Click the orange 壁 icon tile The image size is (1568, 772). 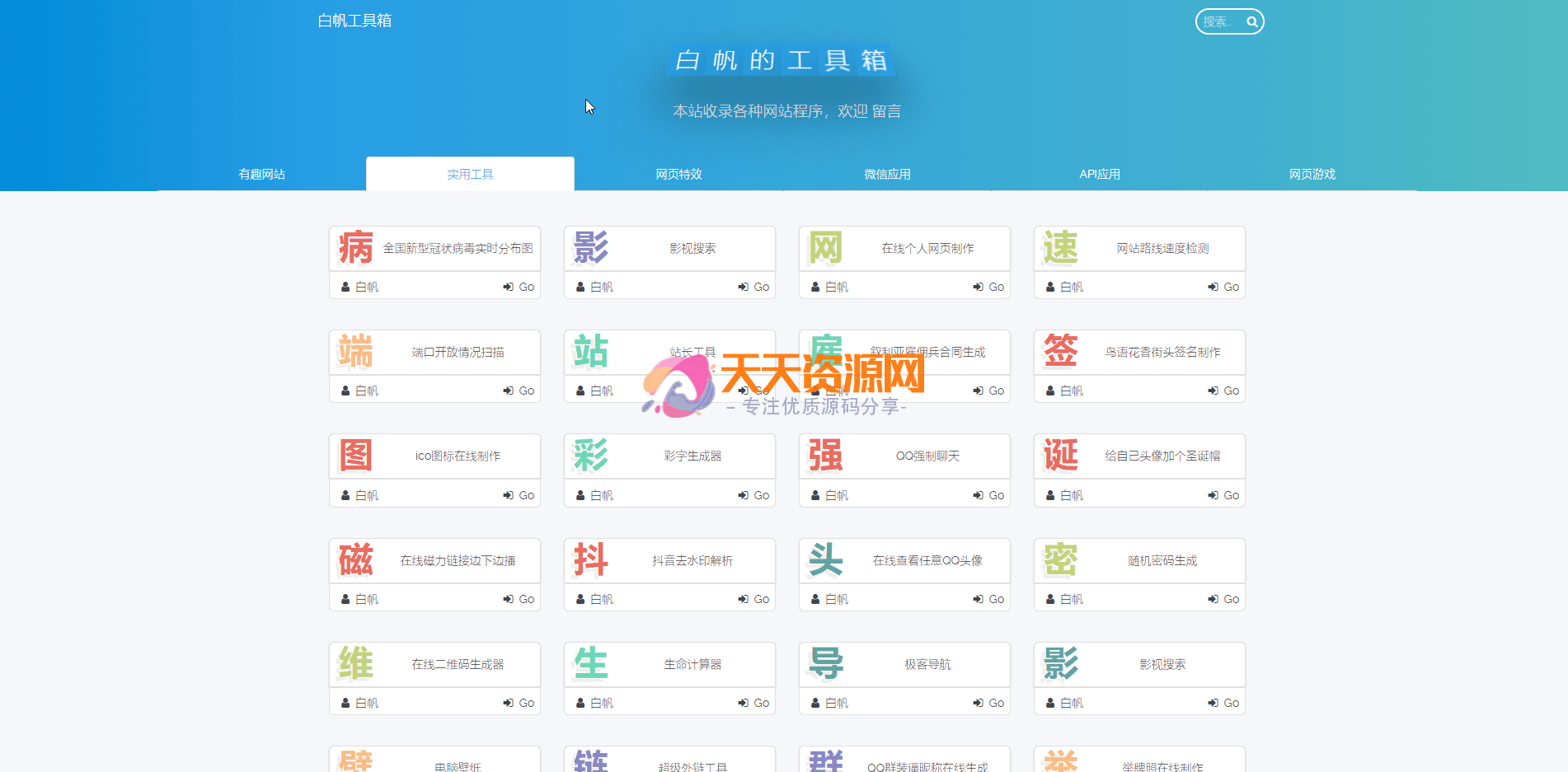[x=355, y=761]
